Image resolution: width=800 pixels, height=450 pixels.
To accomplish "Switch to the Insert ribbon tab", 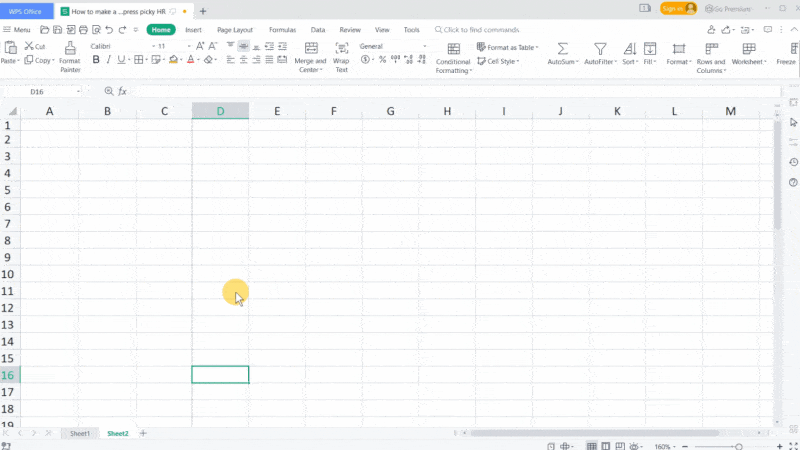I will (x=193, y=30).
